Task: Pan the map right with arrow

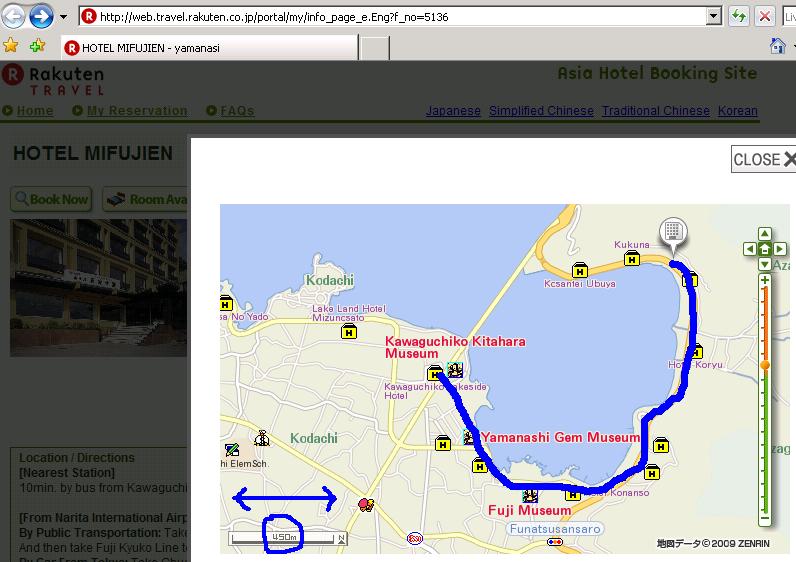Action: point(780,249)
